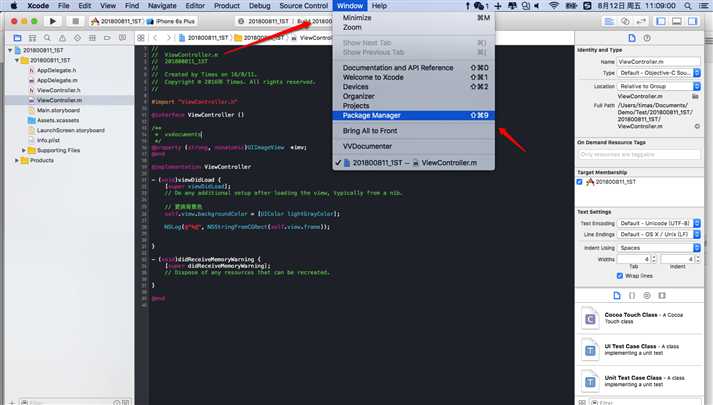
Task: Collapse the 201600811_1ST group folder triangle
Action: (x=17, y=60)
